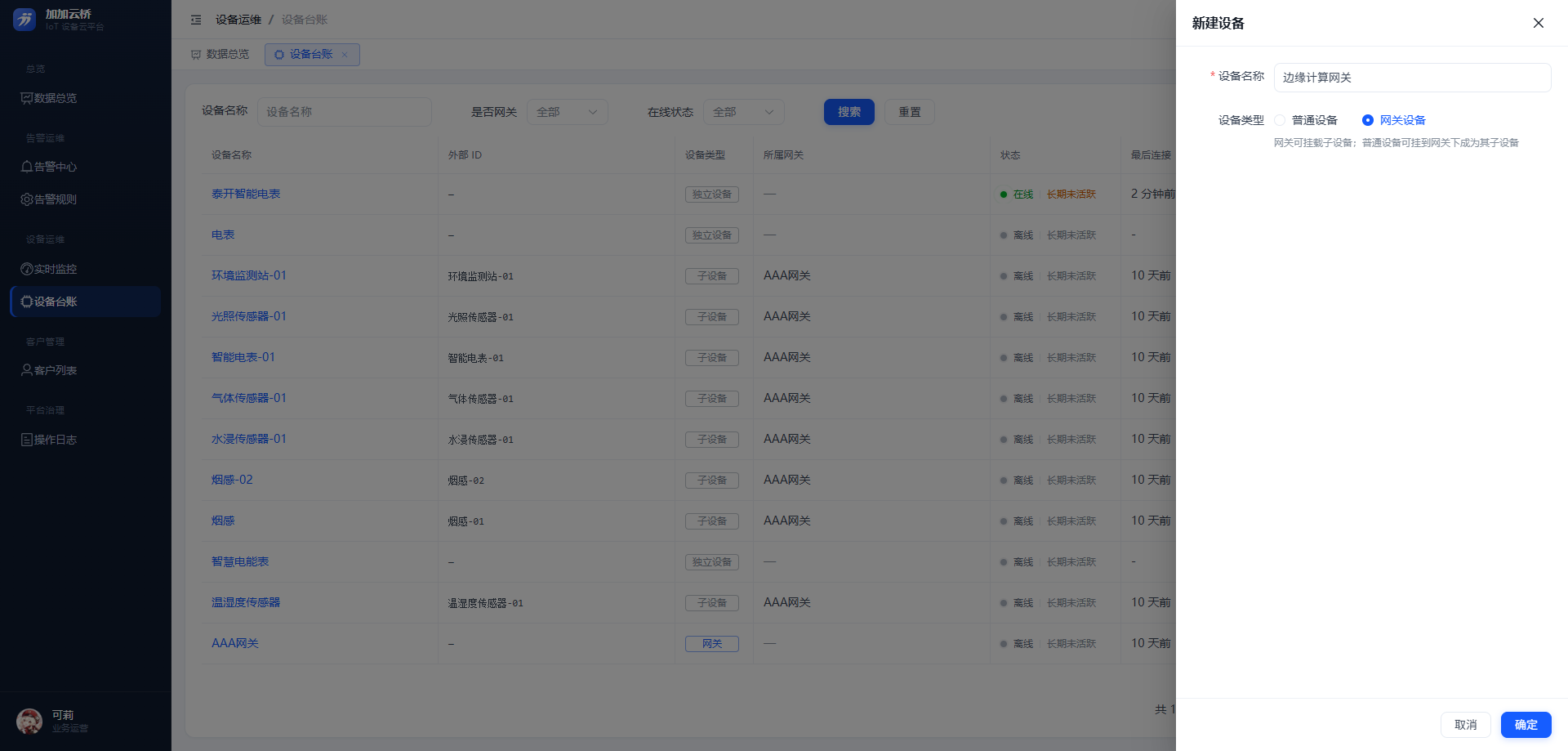
Task: Click the 设备运维 breadcrumb
Action: (238, 20)
